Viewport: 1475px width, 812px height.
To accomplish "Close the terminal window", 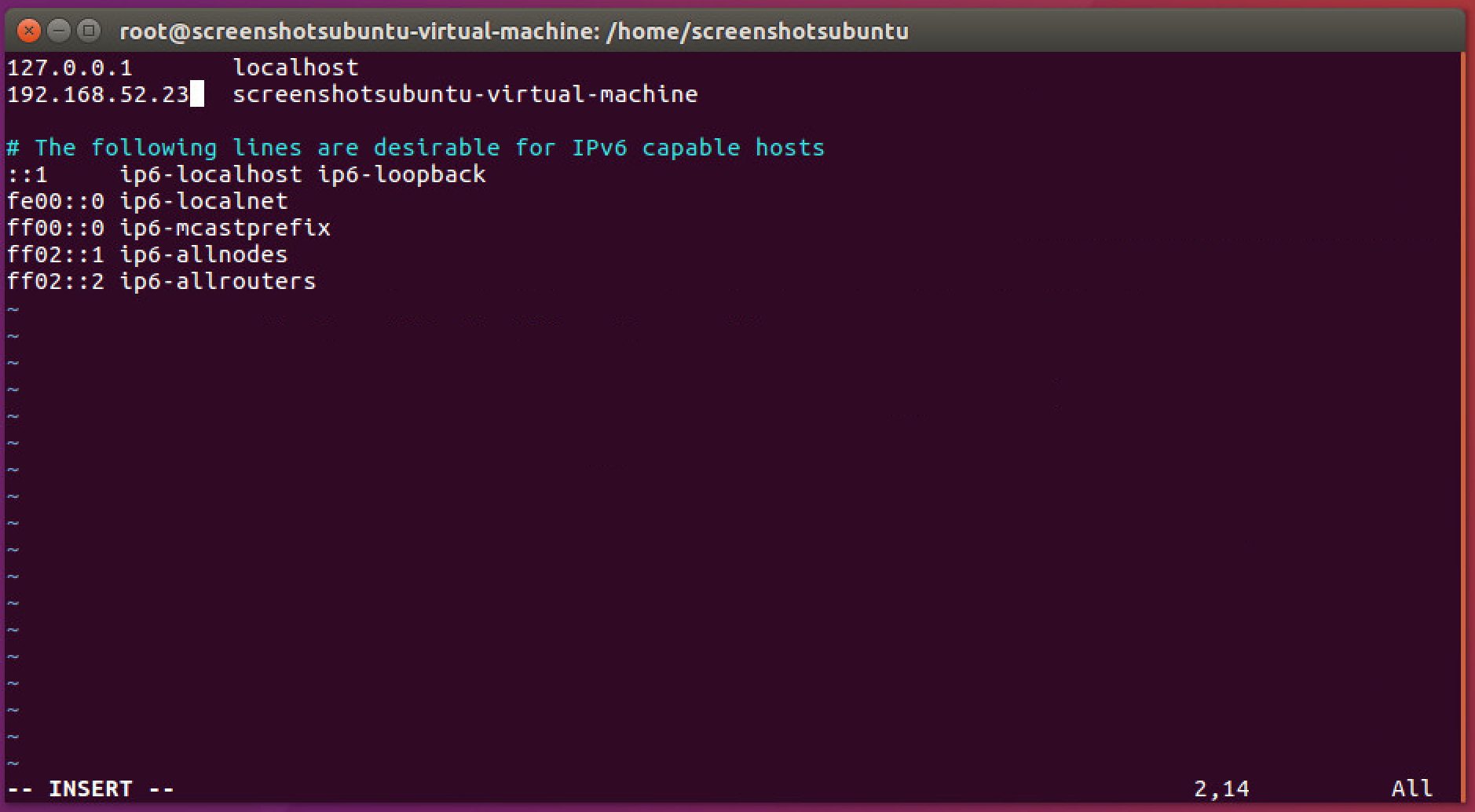I will pos(29,31).
